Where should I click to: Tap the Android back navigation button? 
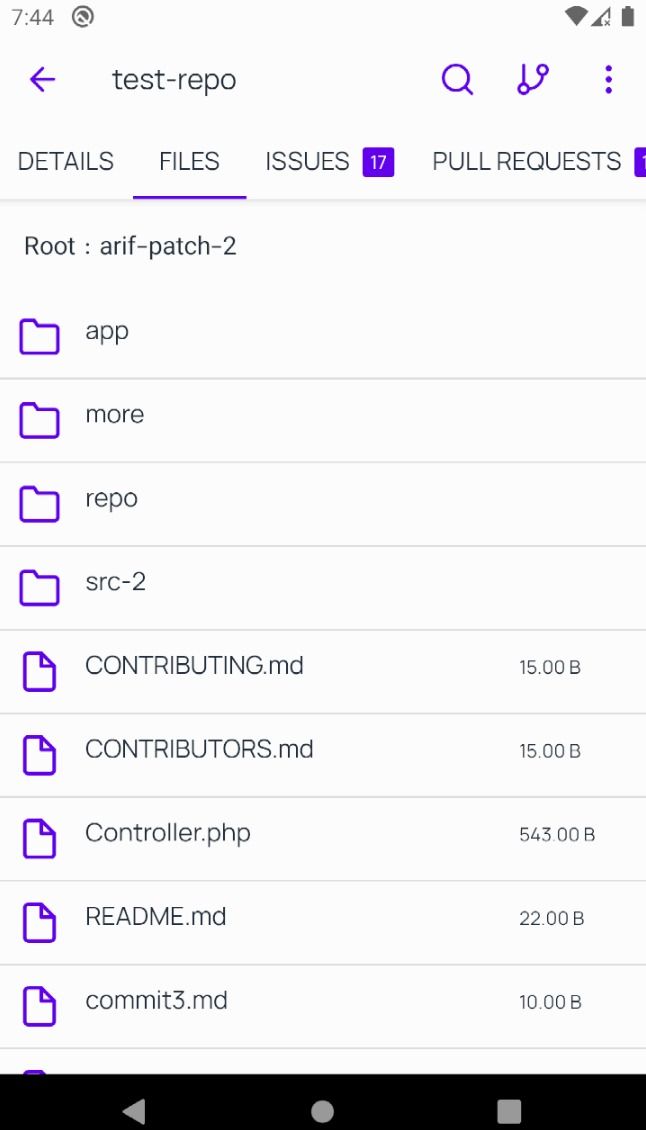click(x=133, y=1110)
